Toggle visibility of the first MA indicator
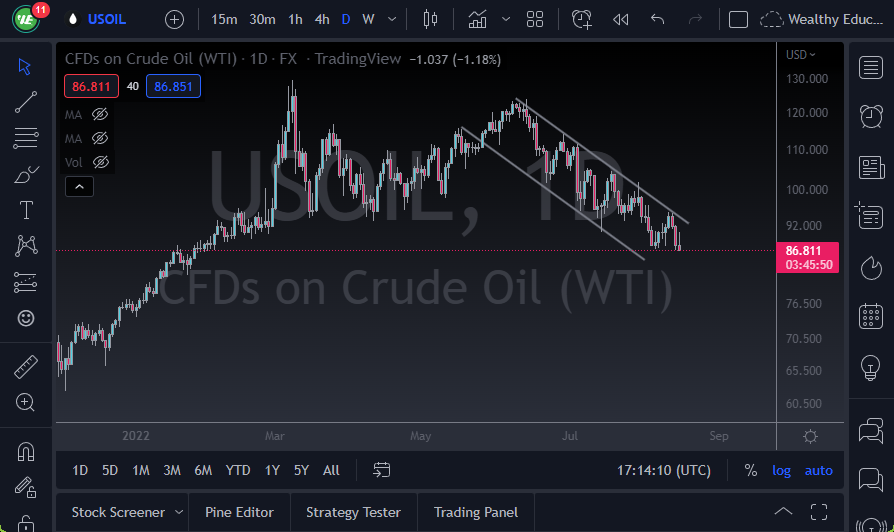This screenshot has height=532, width=894. (x=100, y=114)
